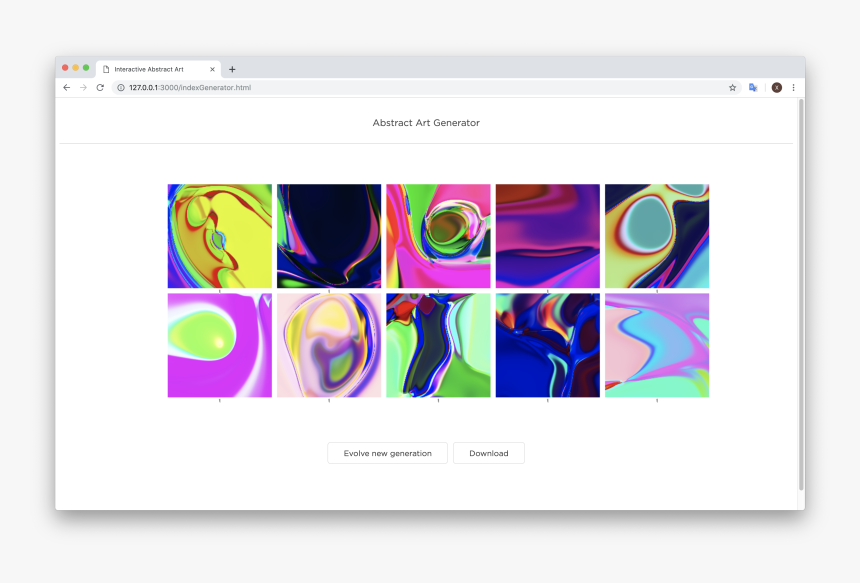Click the browser forward arrow
The height and width of the screenshot is (583, 860).
click(x=83, y=88)
